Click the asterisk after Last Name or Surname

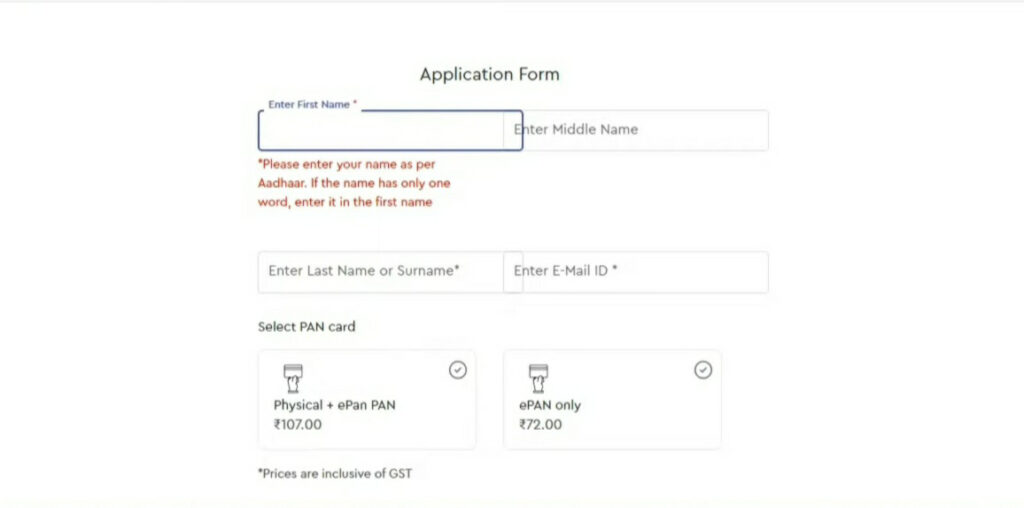[x=457, y=270]
